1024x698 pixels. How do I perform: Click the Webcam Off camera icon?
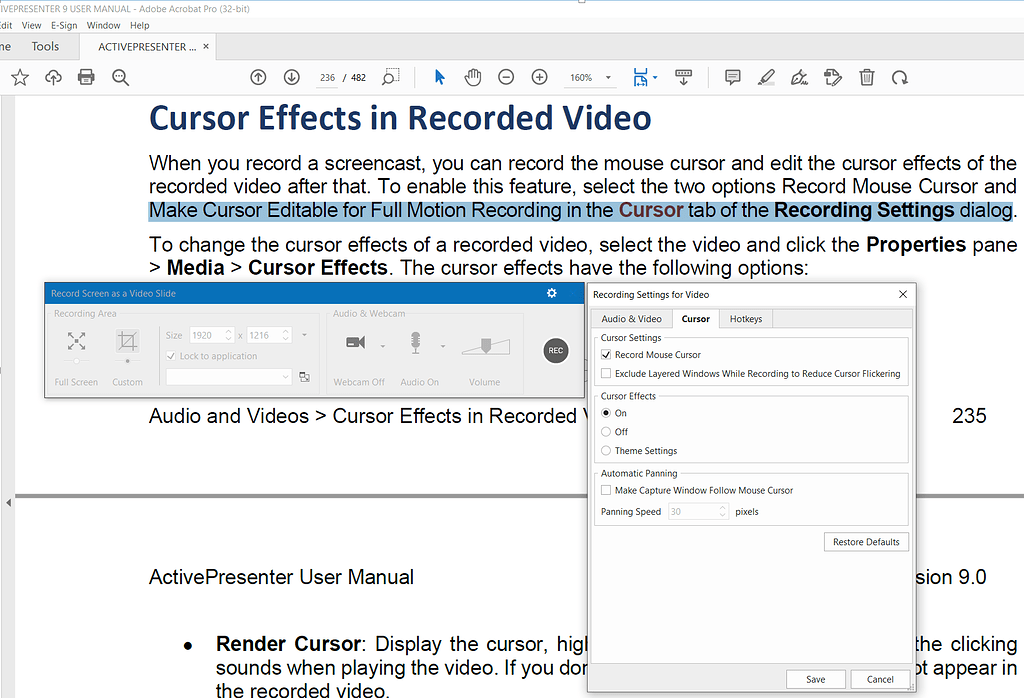[x=355, y=341]
